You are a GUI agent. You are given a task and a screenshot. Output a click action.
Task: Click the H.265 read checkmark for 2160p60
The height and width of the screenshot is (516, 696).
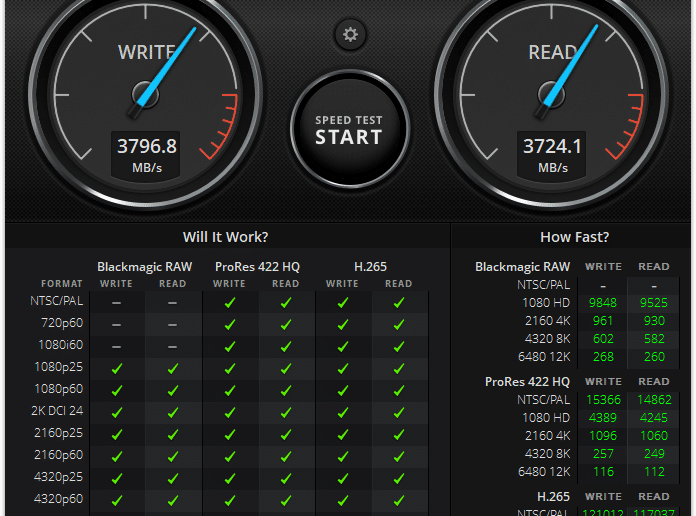point(399,456)
